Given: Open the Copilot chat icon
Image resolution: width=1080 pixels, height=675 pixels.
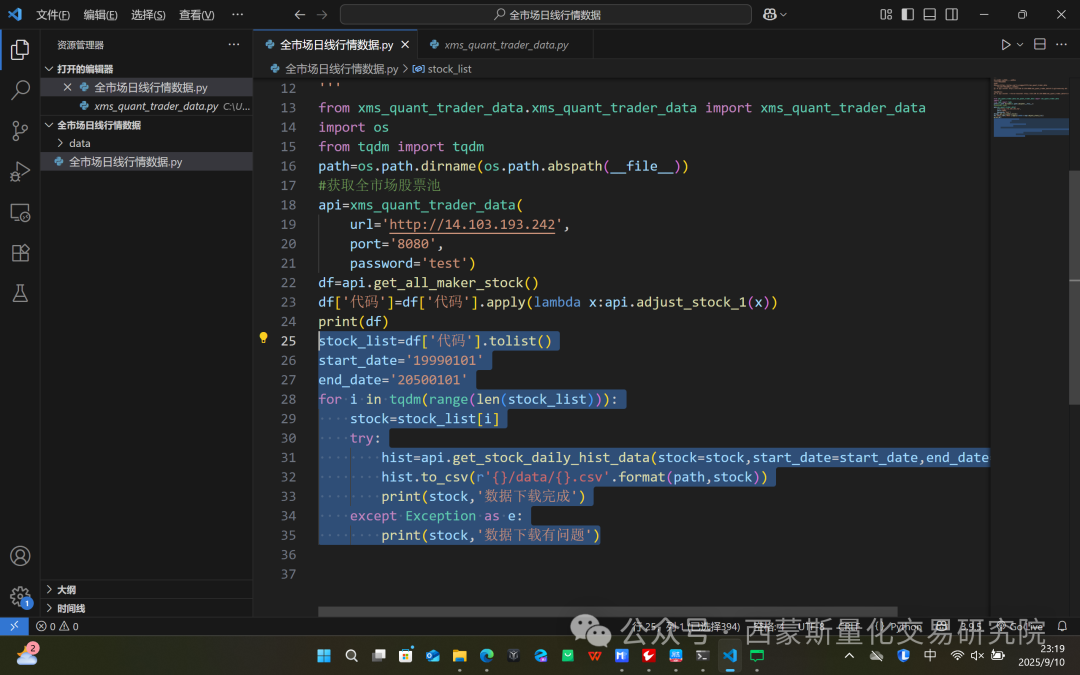Looking at the screenshot, I should click(770, 14).
